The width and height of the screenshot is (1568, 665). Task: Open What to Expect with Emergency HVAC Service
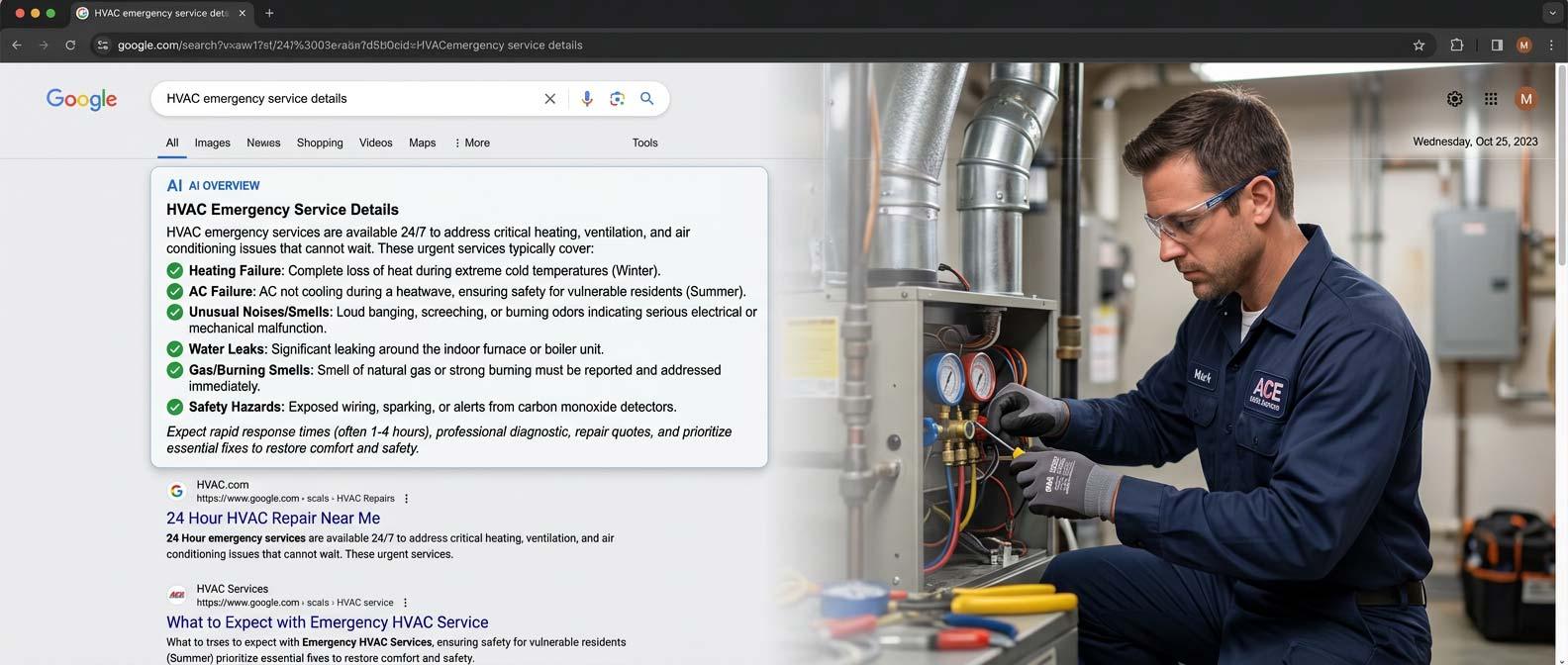tap(327, 622)
